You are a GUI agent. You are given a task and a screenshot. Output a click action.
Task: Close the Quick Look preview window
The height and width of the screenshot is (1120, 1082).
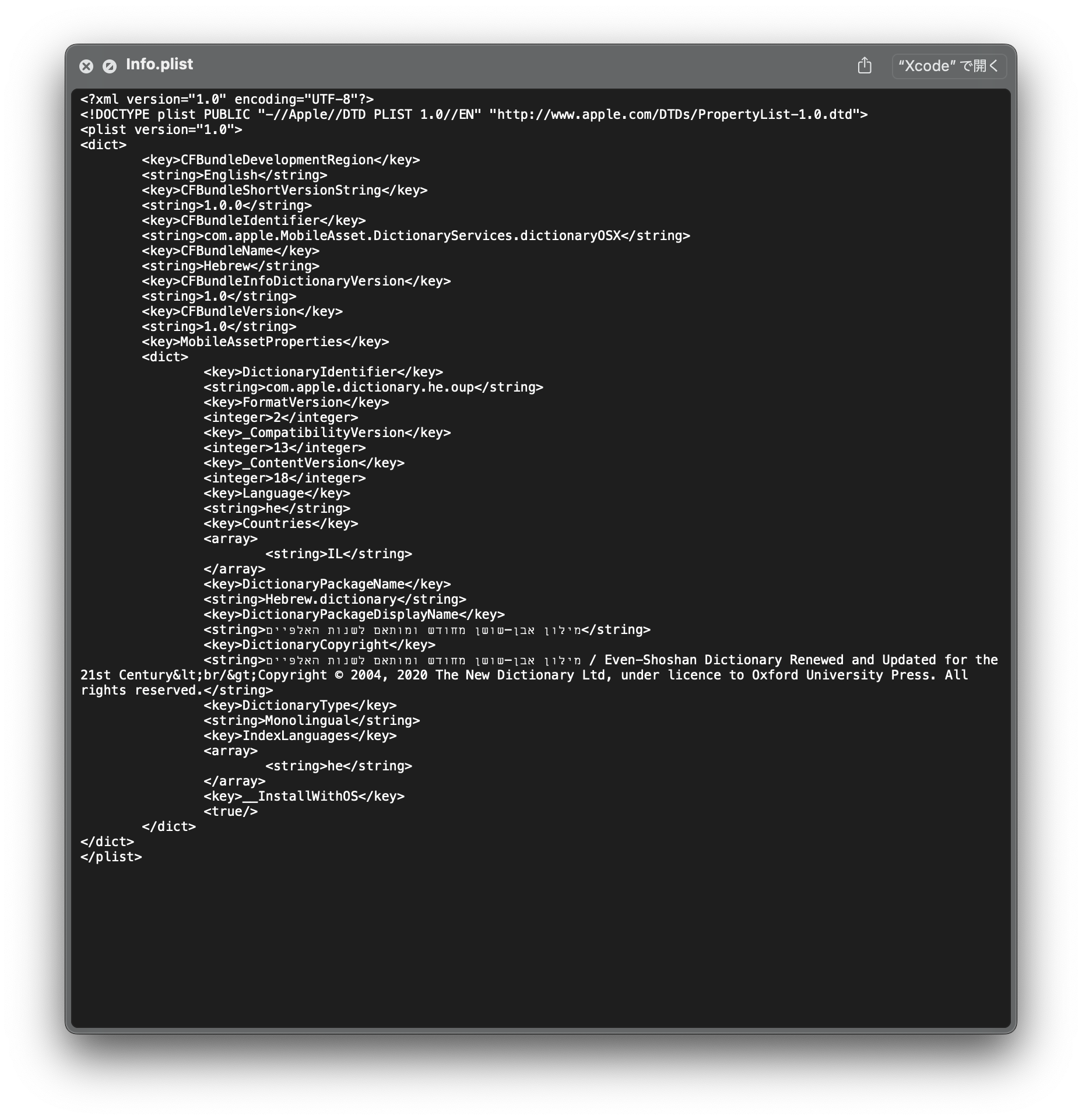click(x=86, y=66)
